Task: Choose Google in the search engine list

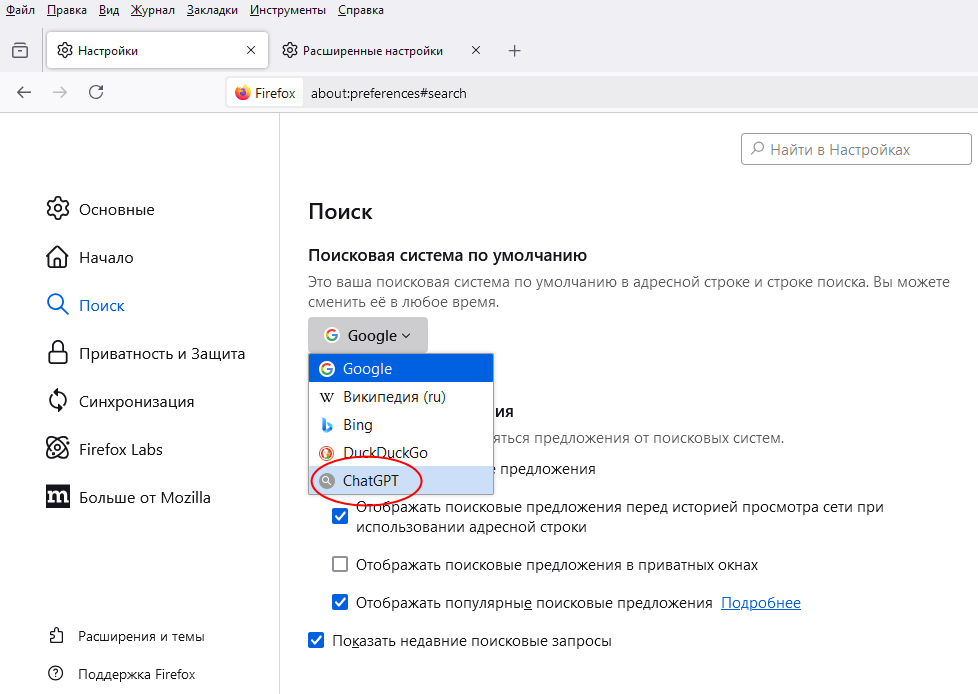Action: pos(401,369)
